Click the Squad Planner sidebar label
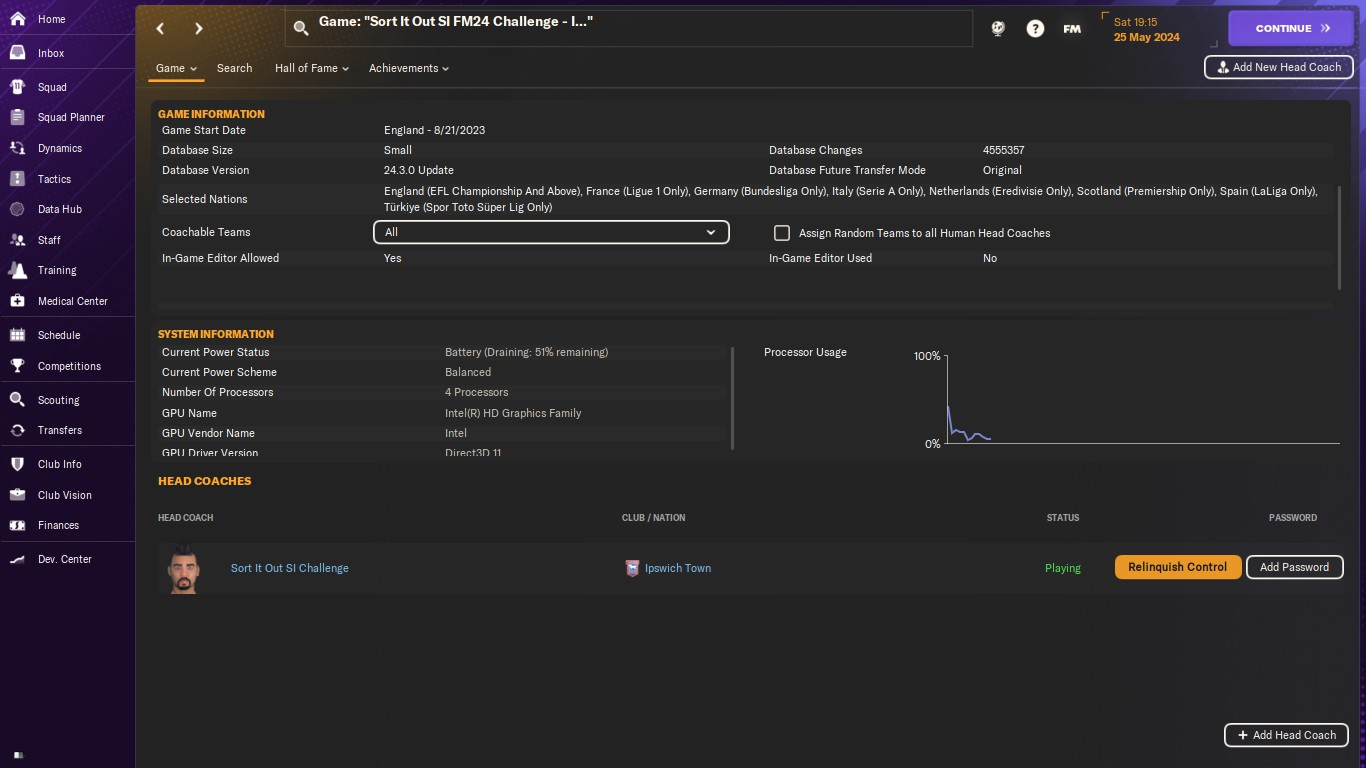This screenshot has width=1366, height=768. pyautogui.click(x=71, y=117)
